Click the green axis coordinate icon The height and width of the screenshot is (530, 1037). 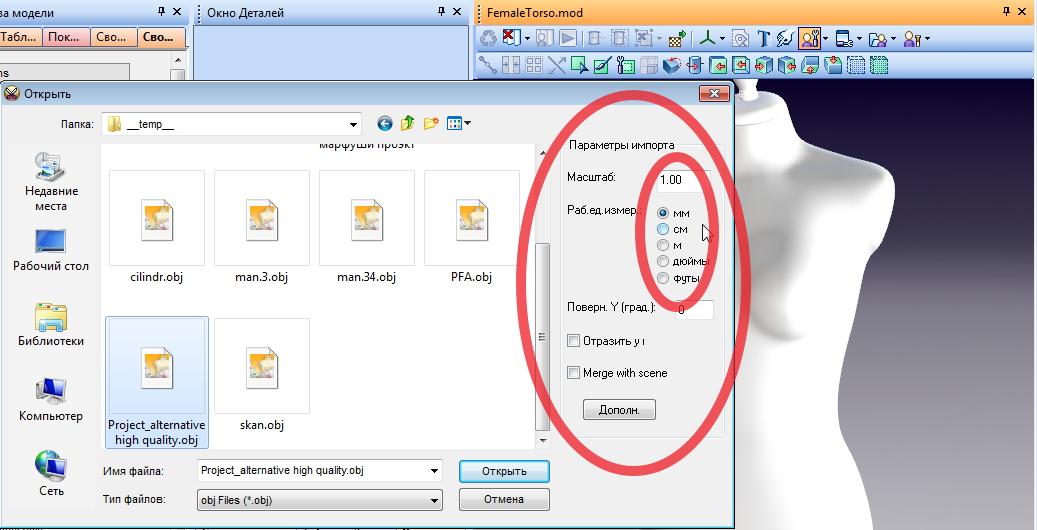708,38
